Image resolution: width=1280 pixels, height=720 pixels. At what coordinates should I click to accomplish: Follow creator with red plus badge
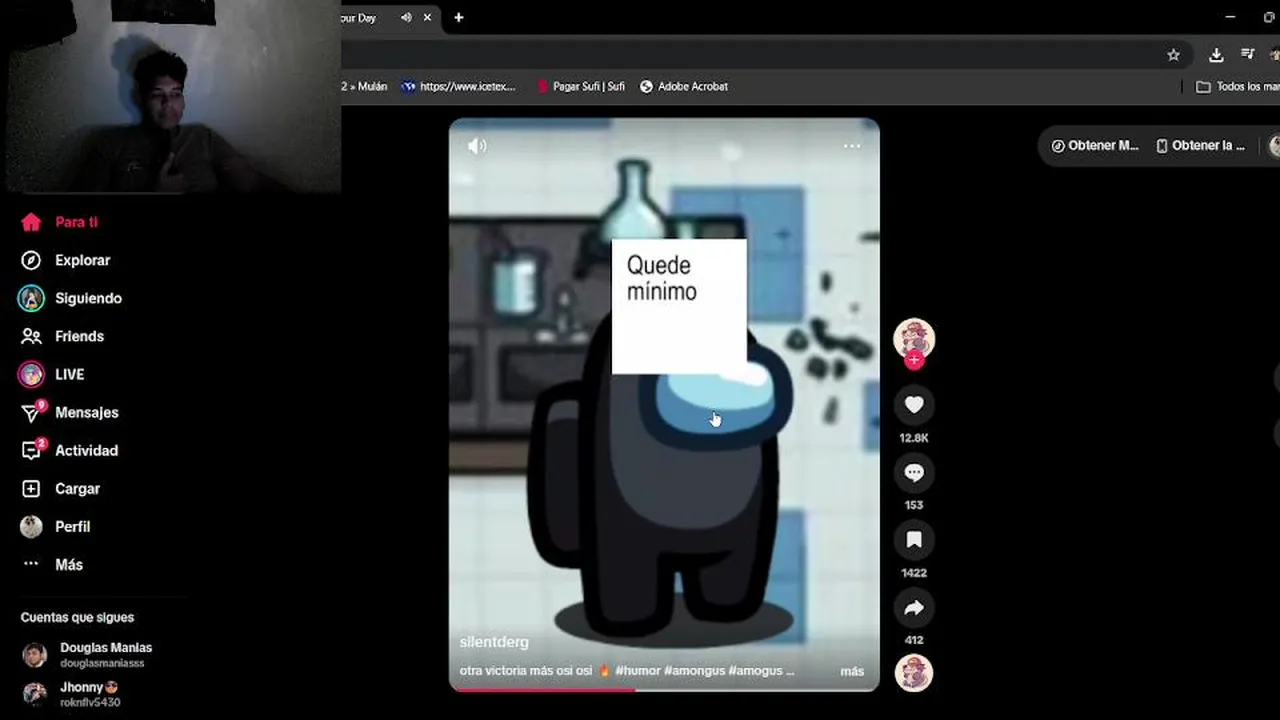pos(914,360)
